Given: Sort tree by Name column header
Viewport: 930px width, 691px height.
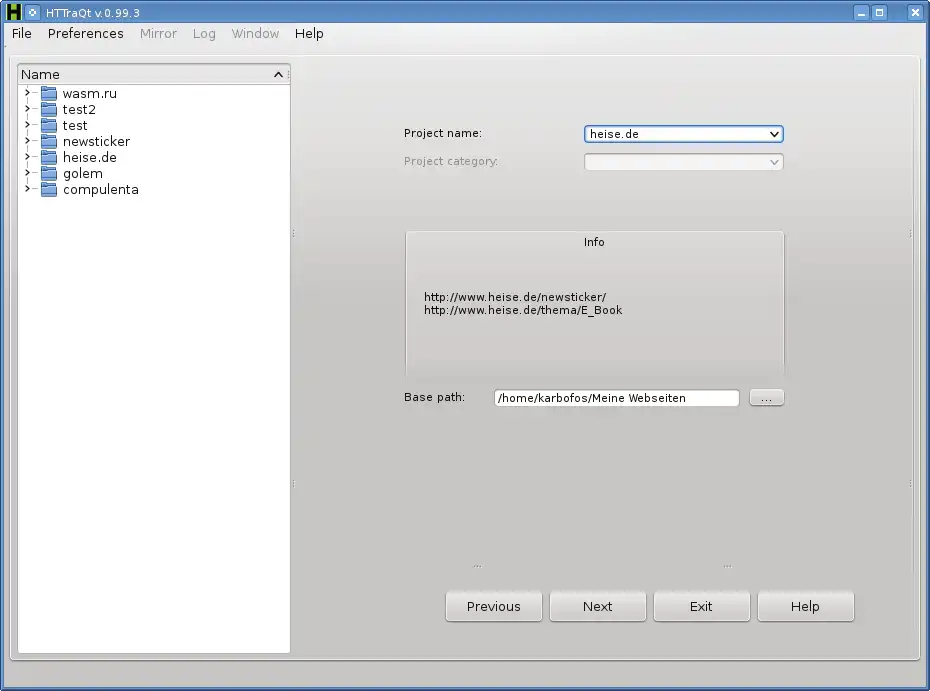Looking at the screenshot, I should (x=154, y=74).
